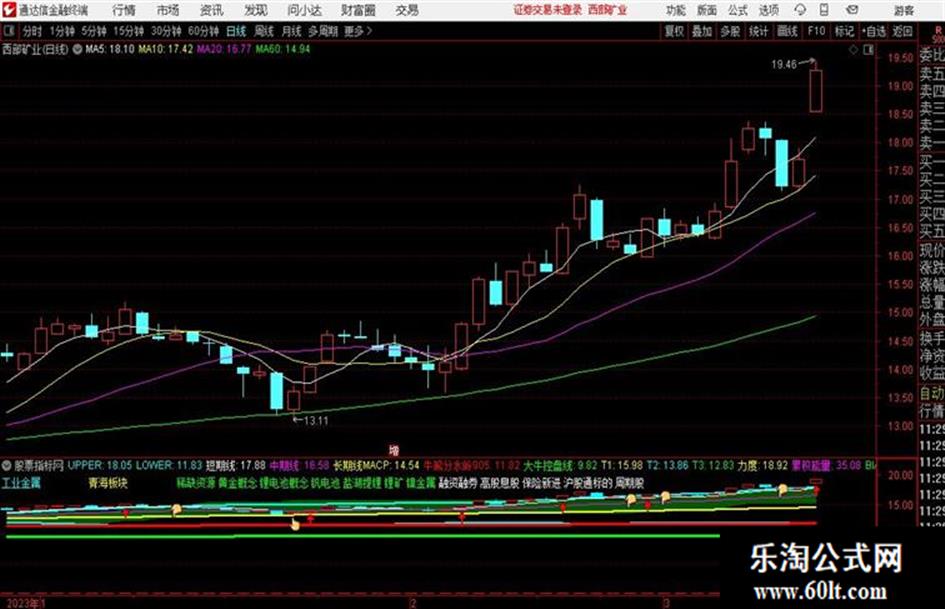Click the 13.11 low price label
This screenshot has width=945, height=609.
pos(316,421)
